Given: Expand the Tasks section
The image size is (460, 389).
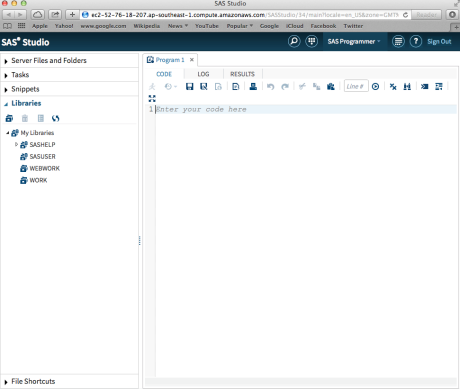Looking at the screenshot, I should [69, 75].
